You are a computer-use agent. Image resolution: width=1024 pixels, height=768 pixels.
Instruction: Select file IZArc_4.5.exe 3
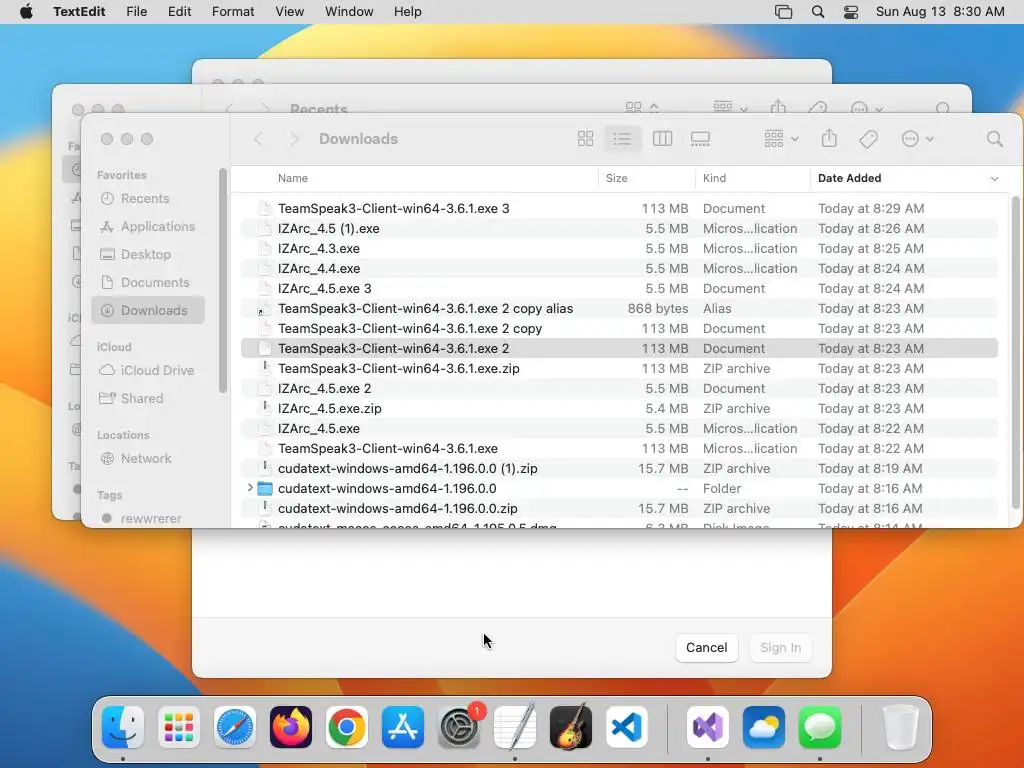pyautogui.click(x=619, y=288)
